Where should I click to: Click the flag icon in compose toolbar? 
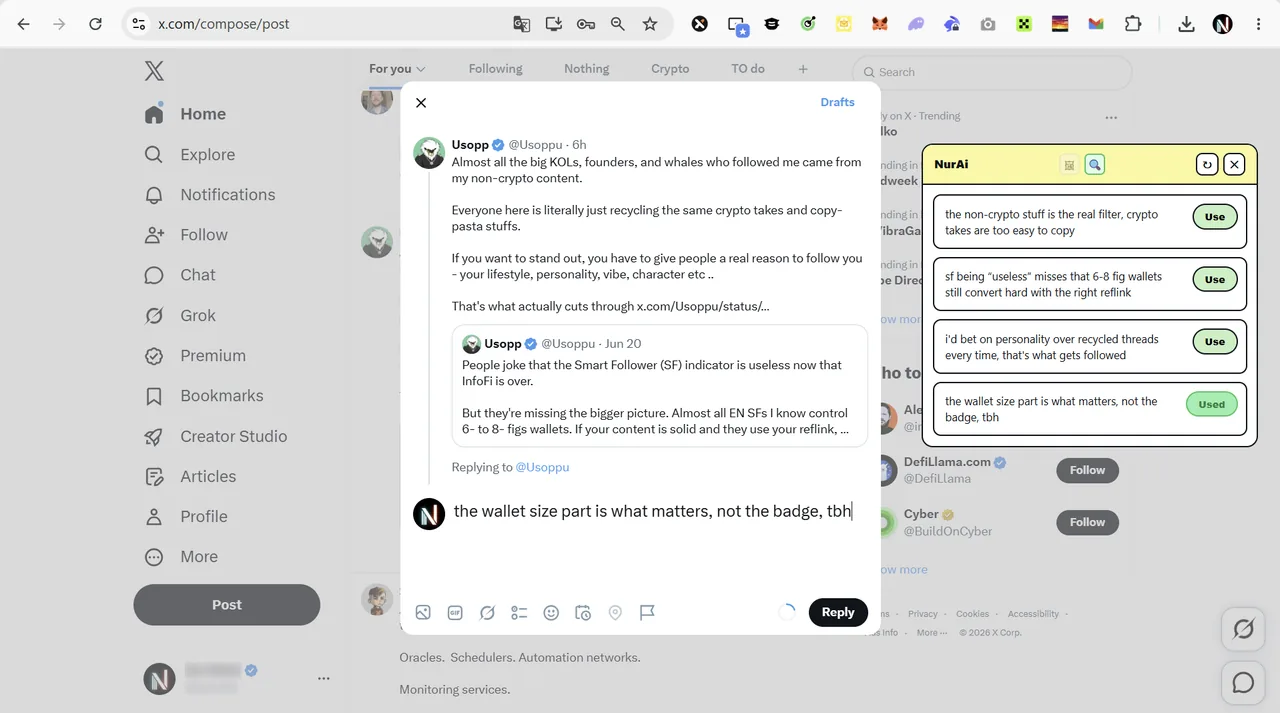647,613
